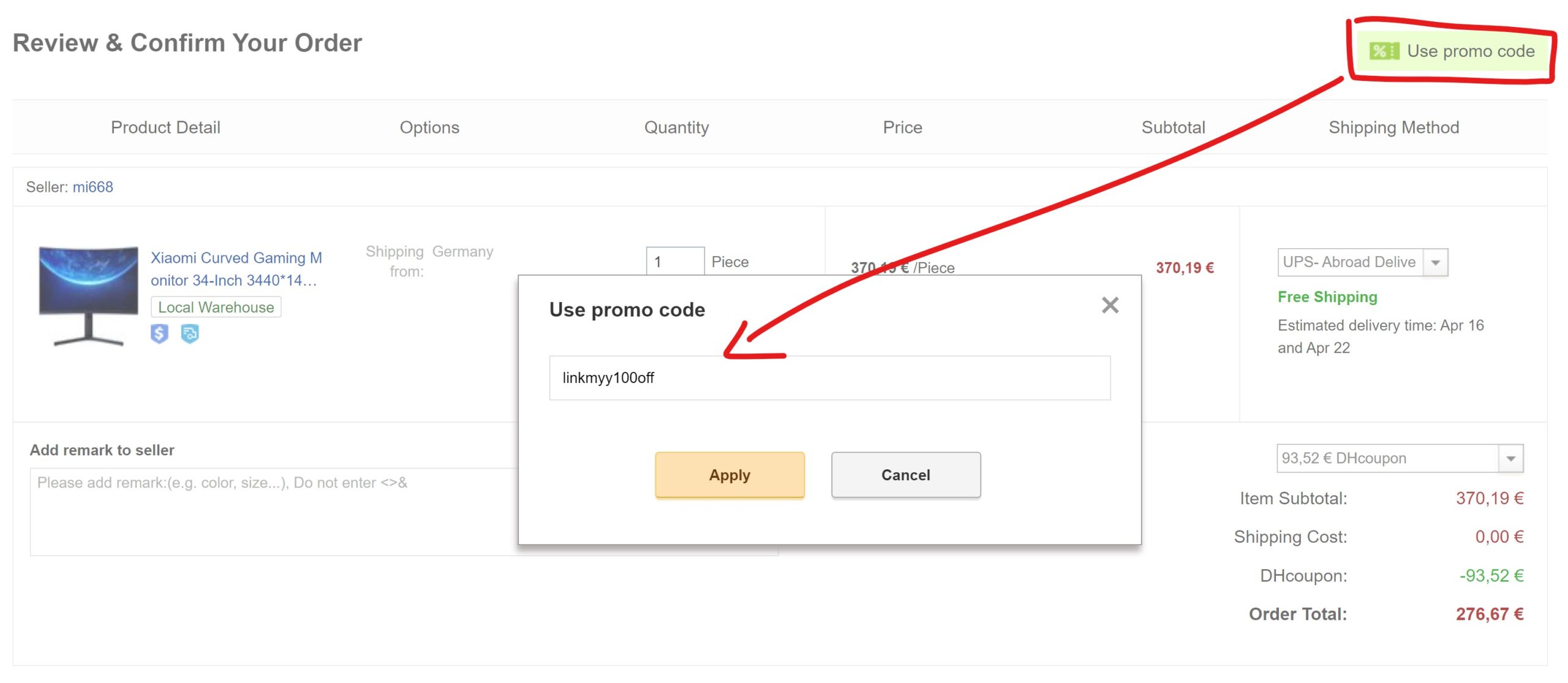Click the Local Warehouse badge icon
This screenshot has width=1568, height=683.
(216, 306)
